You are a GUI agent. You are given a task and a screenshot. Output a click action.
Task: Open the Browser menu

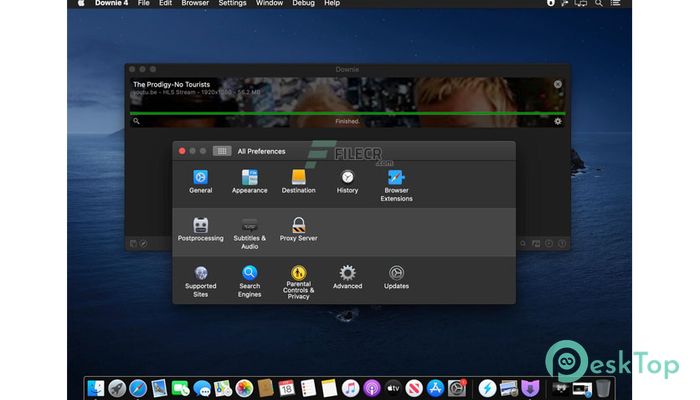coord(195,3)
